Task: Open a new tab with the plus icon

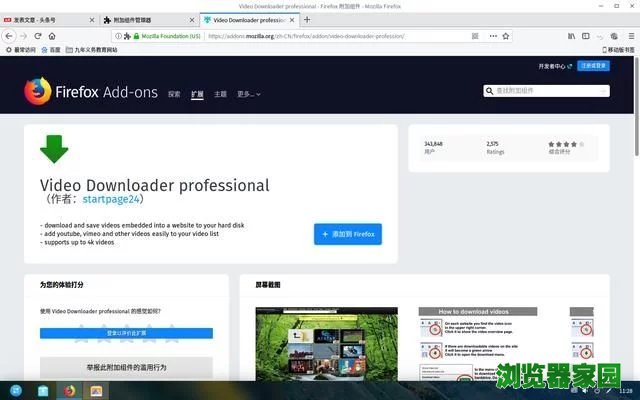Action: [307, 19]
